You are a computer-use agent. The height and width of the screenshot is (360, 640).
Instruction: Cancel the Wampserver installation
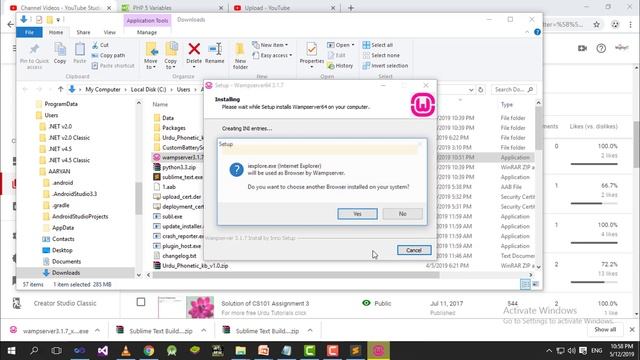click(x=414, y=250)
